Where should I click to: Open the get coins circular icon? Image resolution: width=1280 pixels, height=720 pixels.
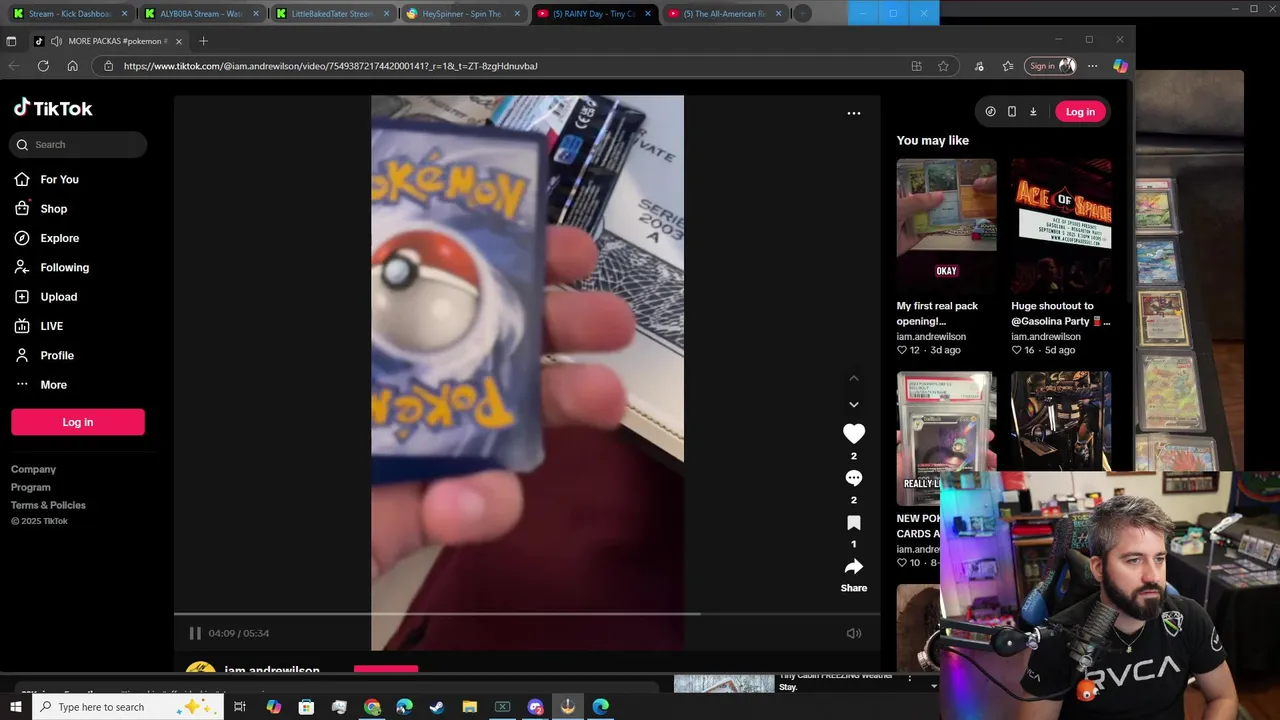[x=990, y=112]
